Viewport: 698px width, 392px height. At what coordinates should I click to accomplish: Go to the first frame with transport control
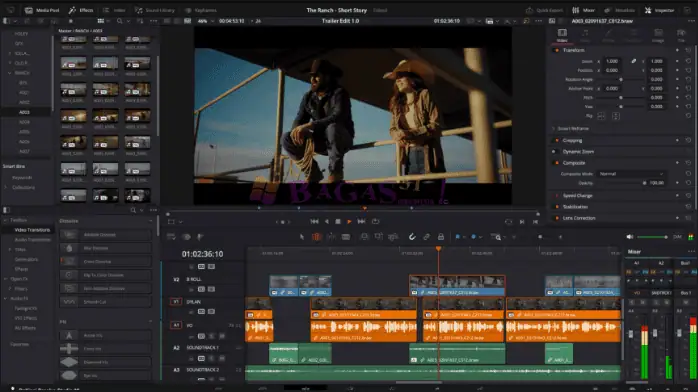[x=314, y=222]
